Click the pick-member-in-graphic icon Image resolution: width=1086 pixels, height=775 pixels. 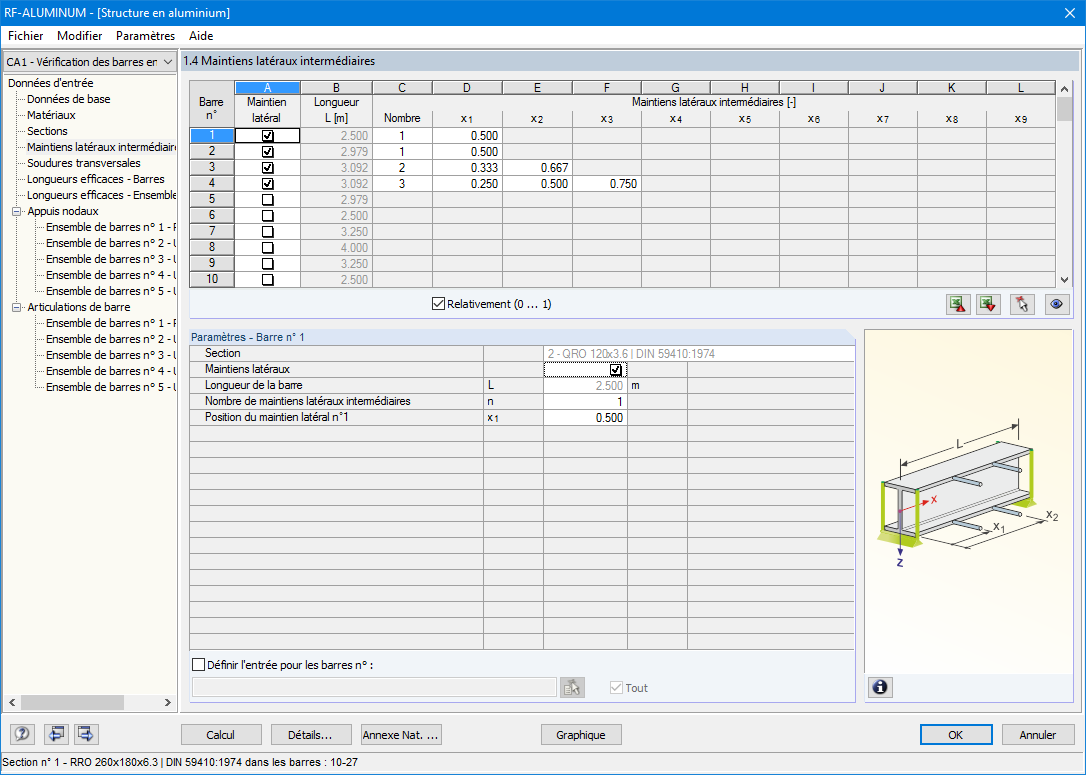tap(1022, 304)
